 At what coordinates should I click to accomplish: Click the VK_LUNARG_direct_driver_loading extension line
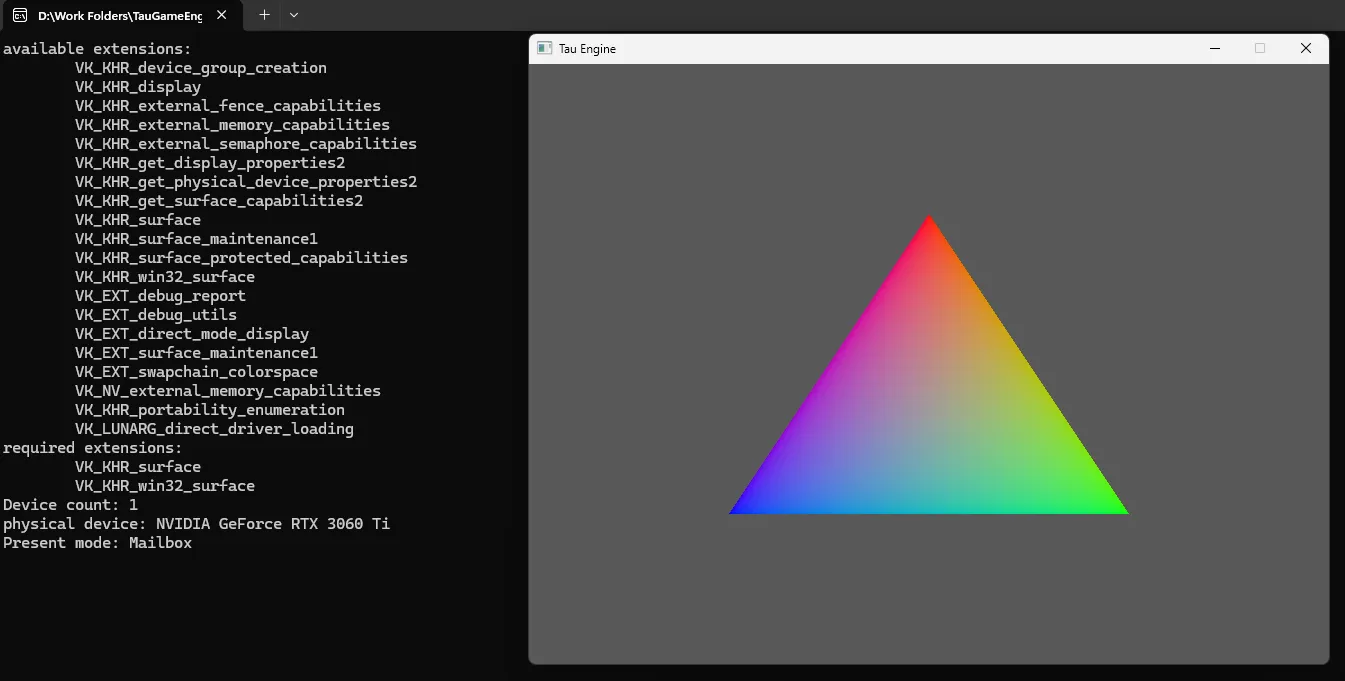pyautogui.click(x=214, y=428)
